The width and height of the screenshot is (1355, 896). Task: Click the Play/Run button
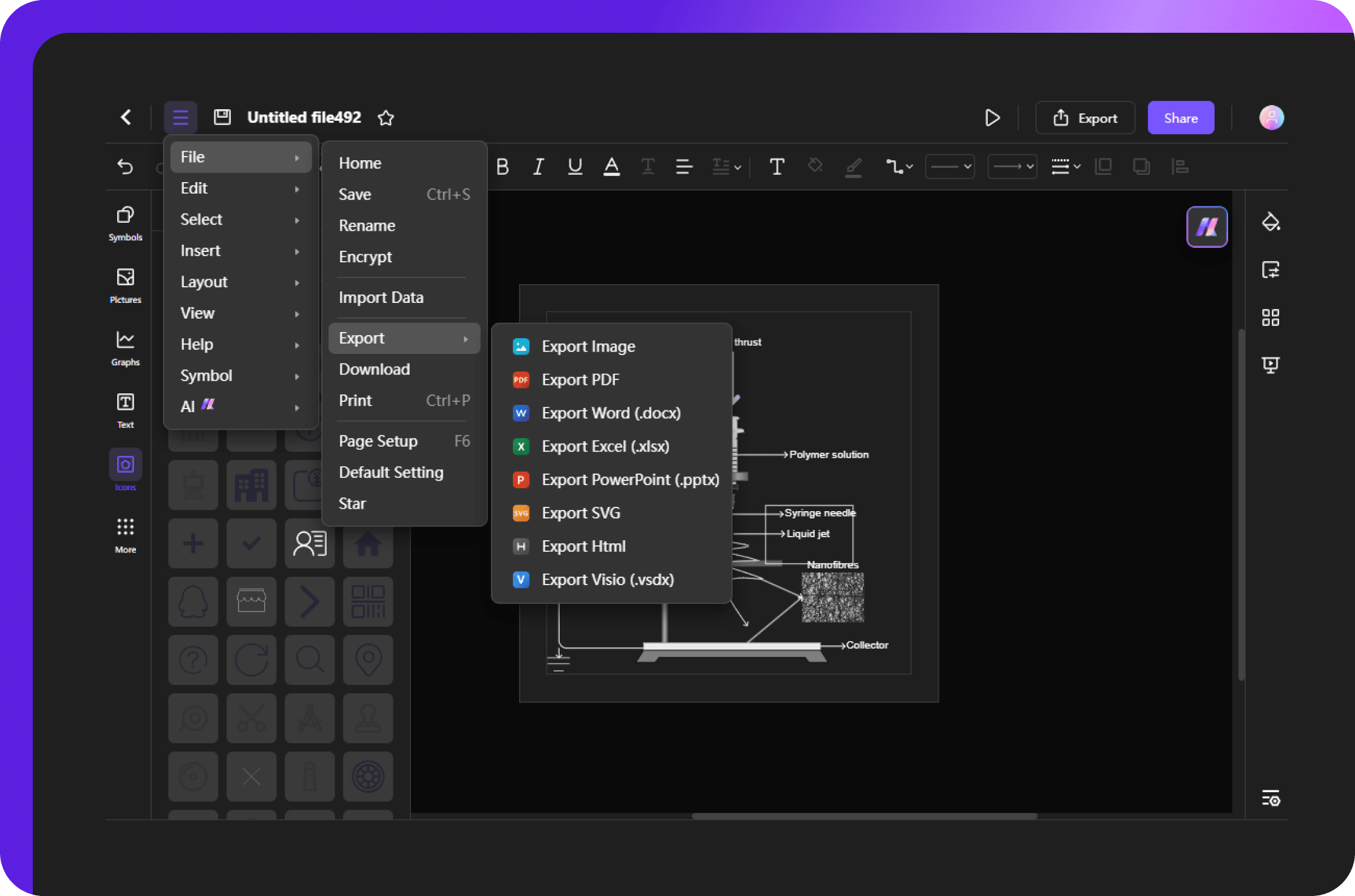992,117
